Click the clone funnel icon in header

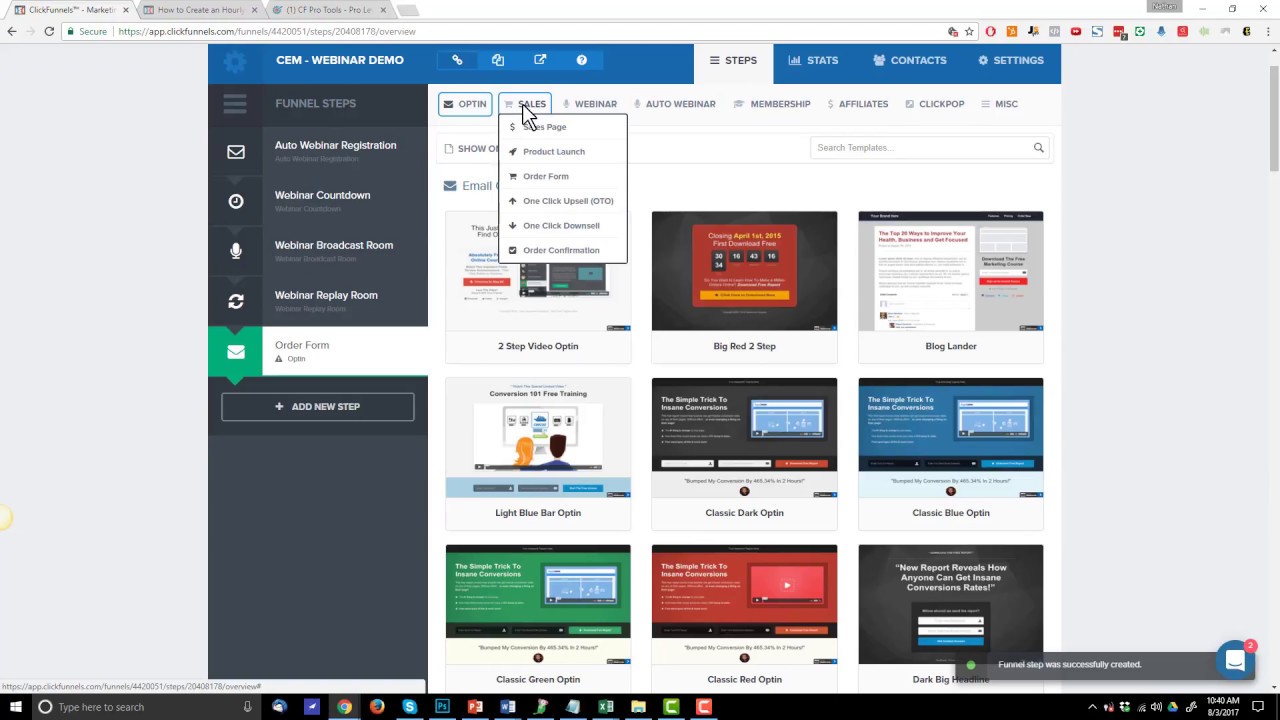[x=498, y=60]
